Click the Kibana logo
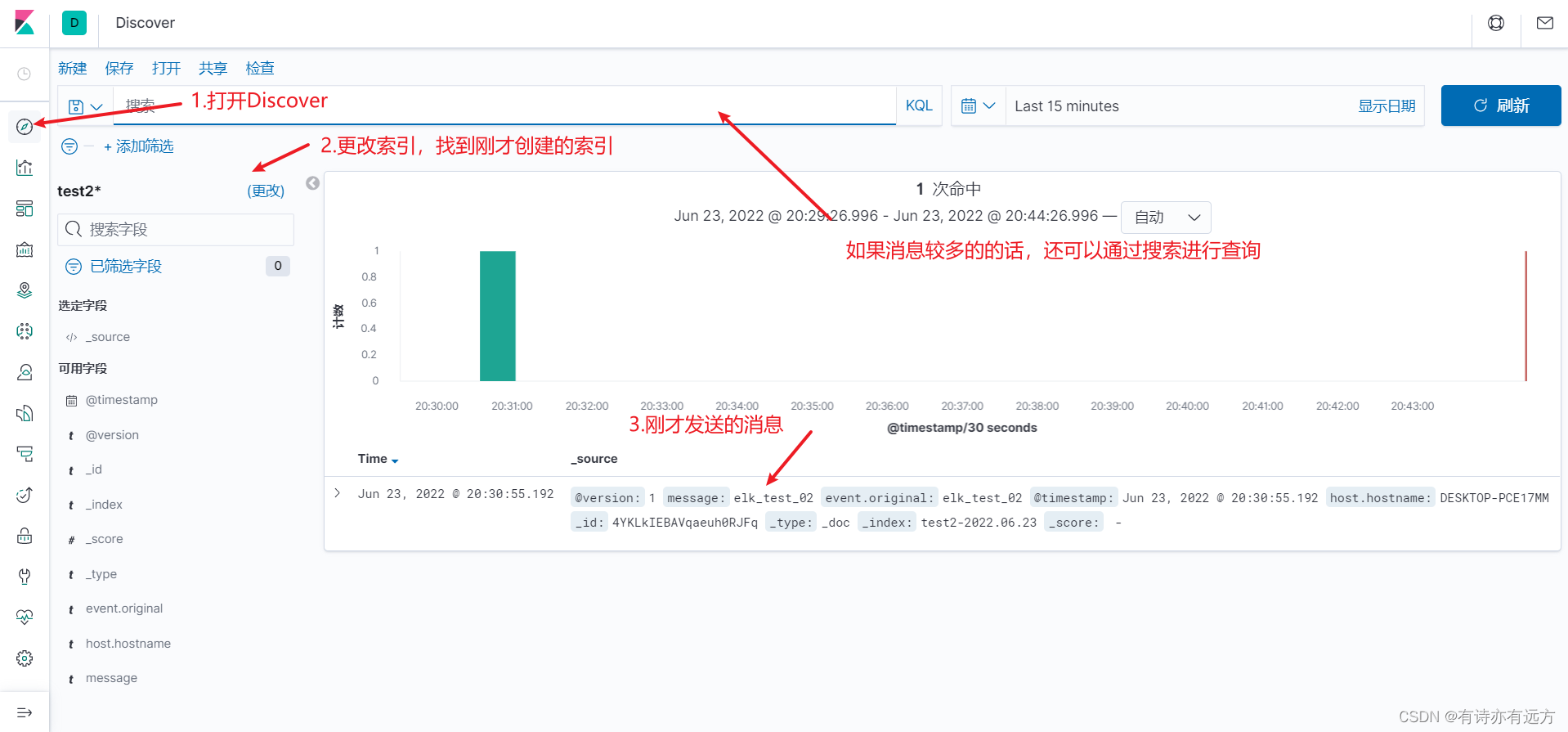Screen dimensions: 1568x732 (25, 23)
